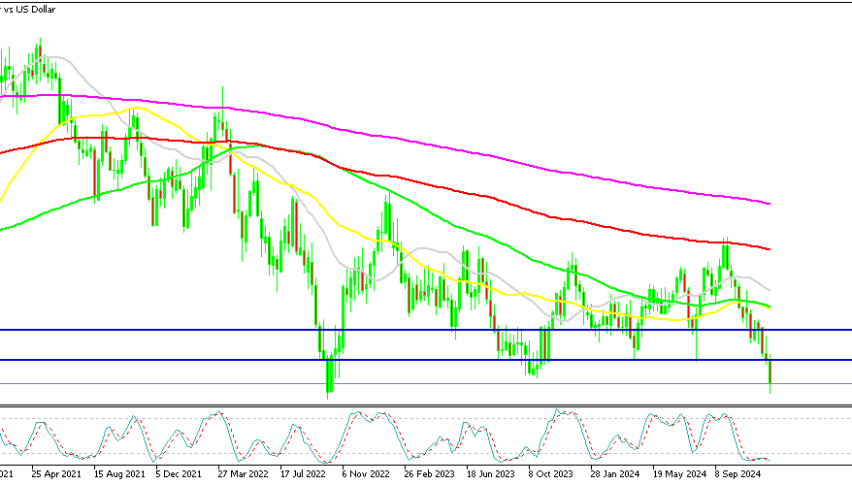Click the '25 Apr 2021' date label
The height and width of the screenshot is (485, 852).
pos(56,474)
